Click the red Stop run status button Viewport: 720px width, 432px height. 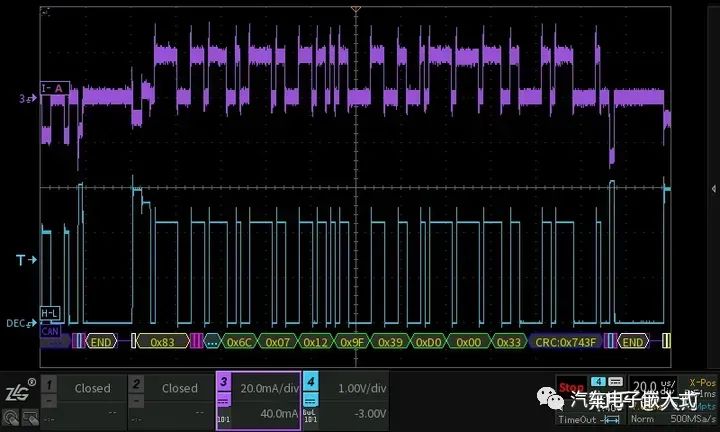tap(571, 387)
